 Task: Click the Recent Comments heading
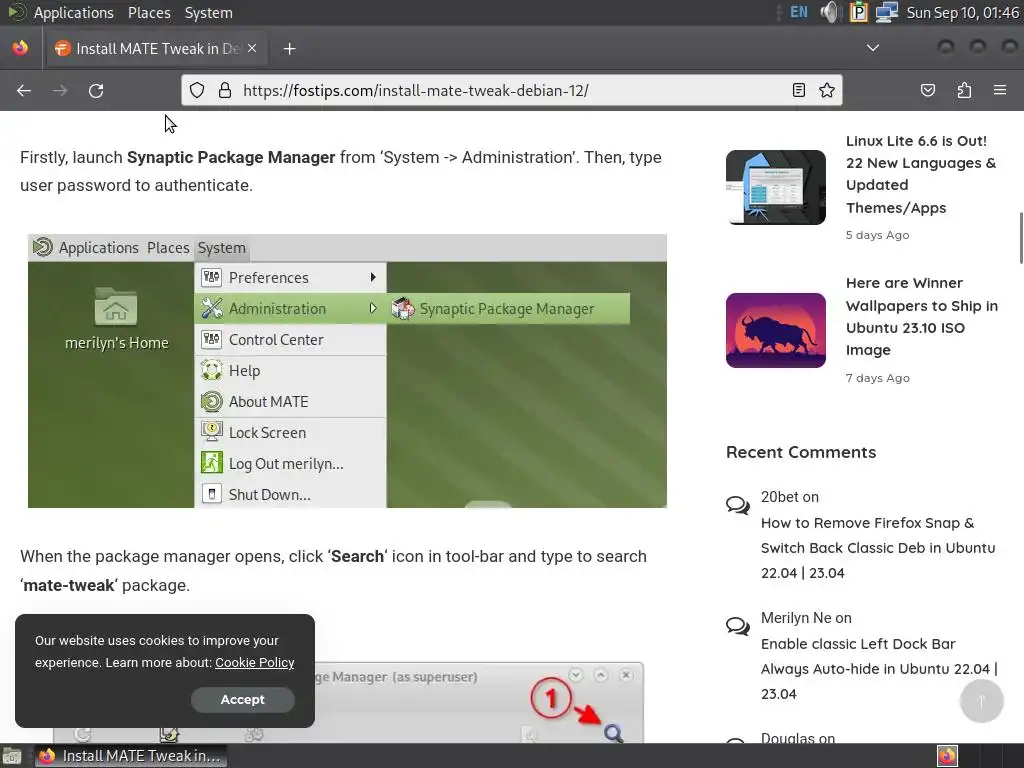point(801,452)
